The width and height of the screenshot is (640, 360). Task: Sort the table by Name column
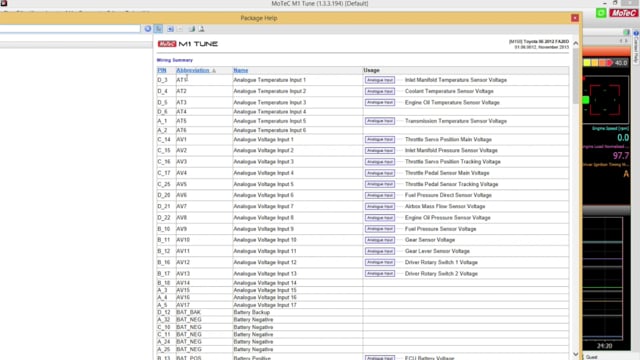point(241,70)
